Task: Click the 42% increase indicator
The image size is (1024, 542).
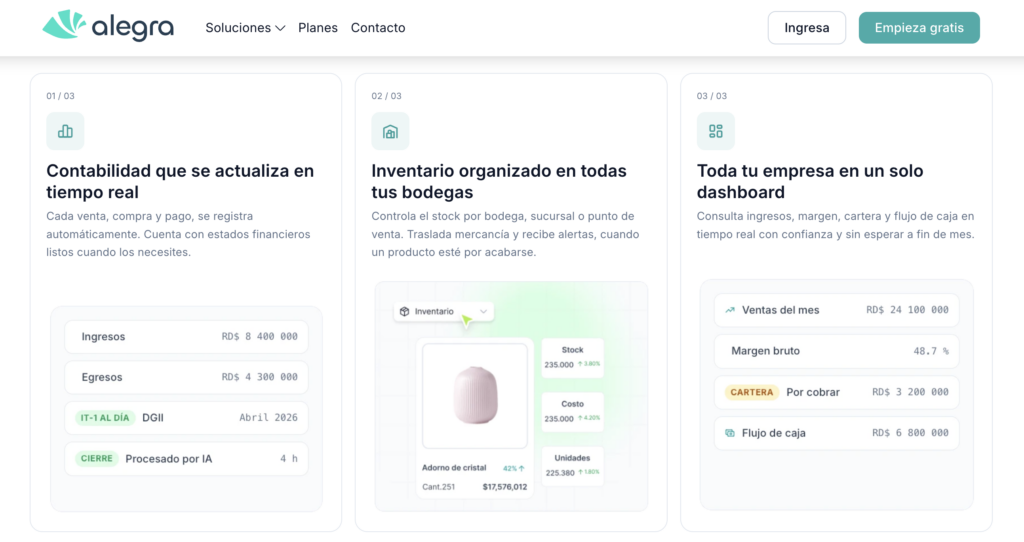Action: tap(514, 468)
